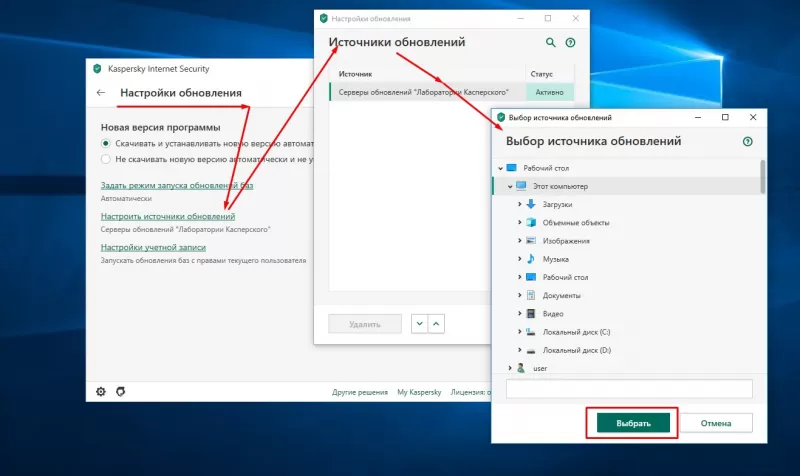Viewport: 800px width, 476px height.
Task: Click the Удалить button
Action: 365,324
